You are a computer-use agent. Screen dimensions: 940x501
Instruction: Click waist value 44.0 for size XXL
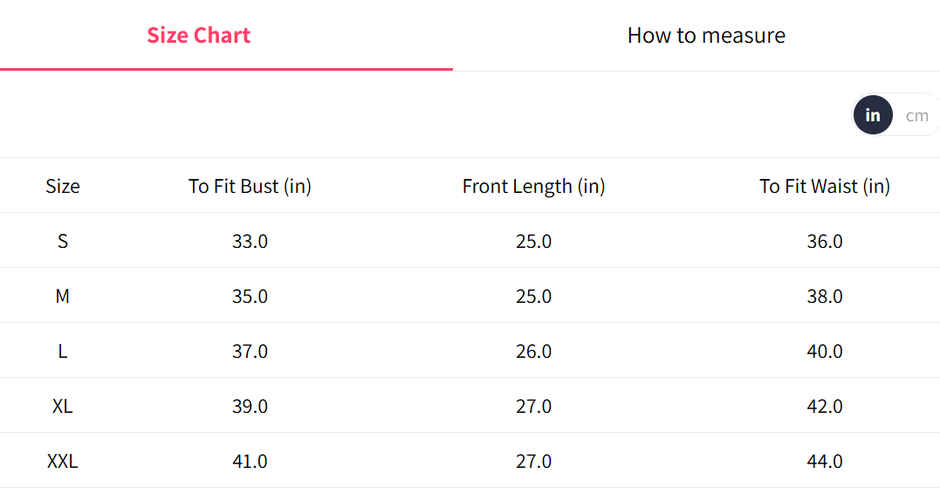[824, 461]
